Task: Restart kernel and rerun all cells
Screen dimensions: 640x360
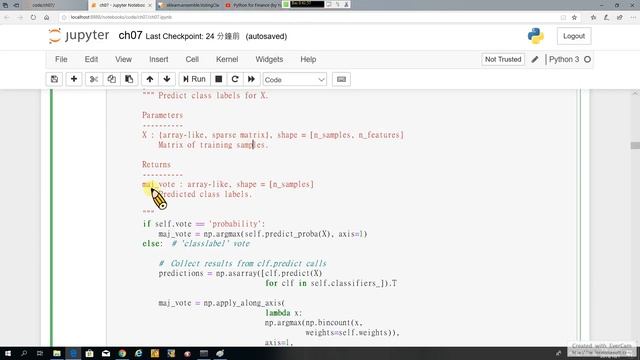Action: tap(251, 79)
